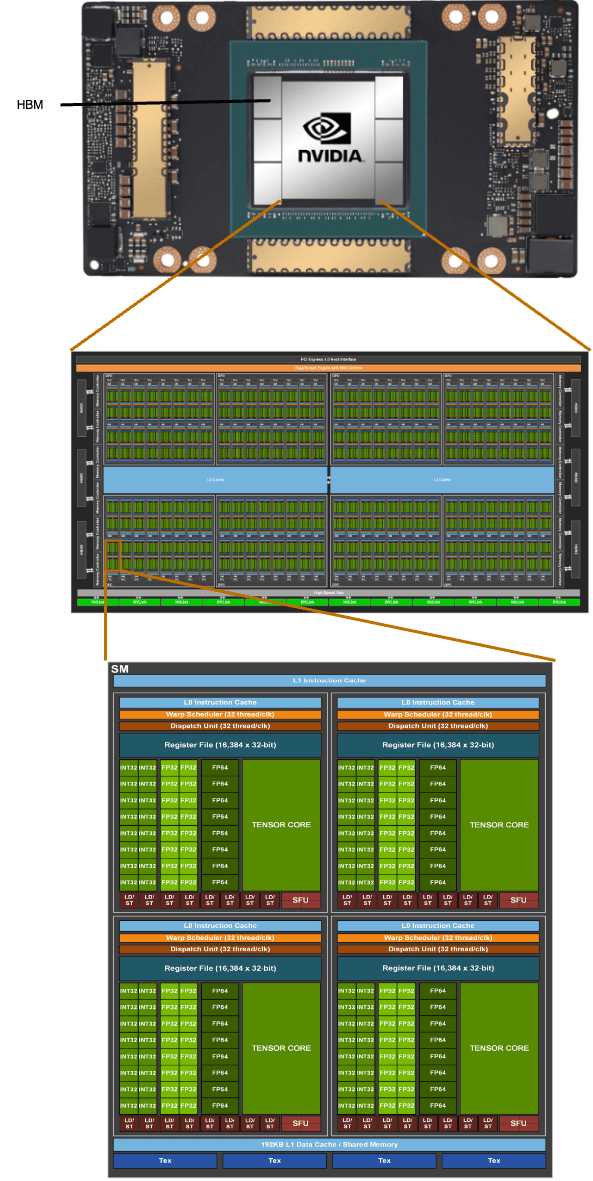Click lower-right Warp Scheduler (32 thread/clk) bar
The width and height of the screenshot is (593, 1181).
(x=438, y=938)
